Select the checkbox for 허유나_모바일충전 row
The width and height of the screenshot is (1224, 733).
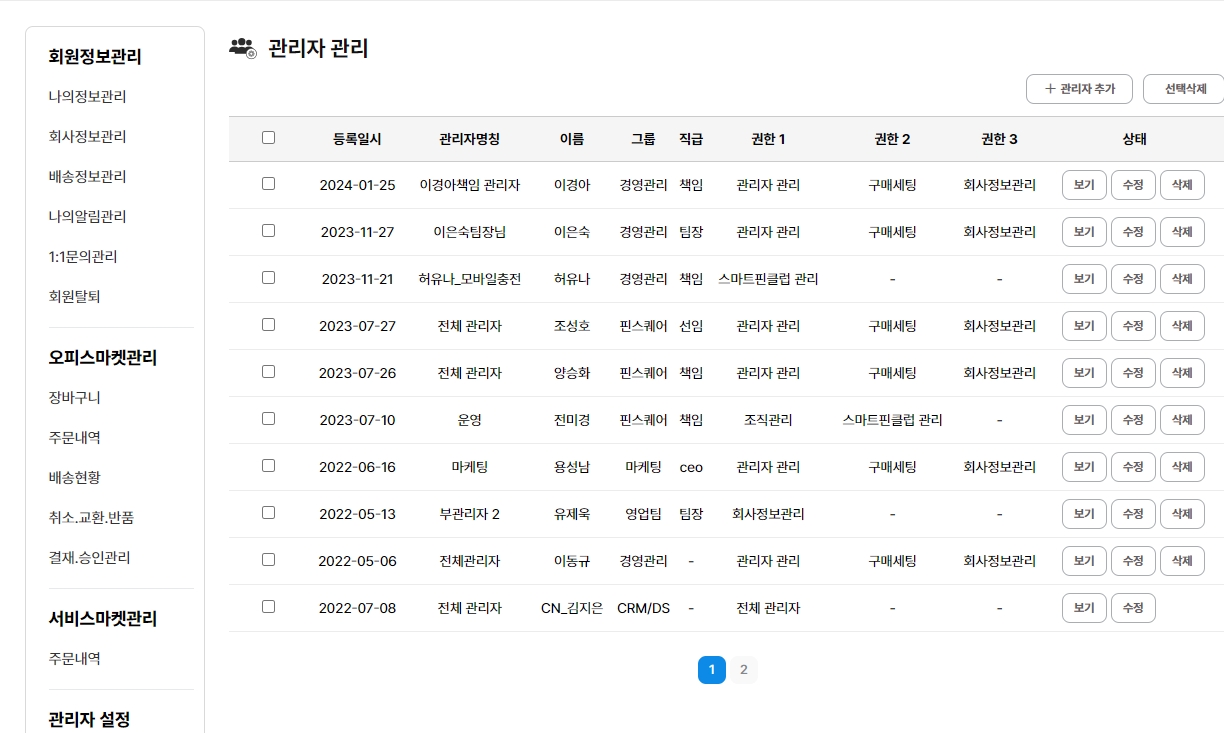(268, 278)
